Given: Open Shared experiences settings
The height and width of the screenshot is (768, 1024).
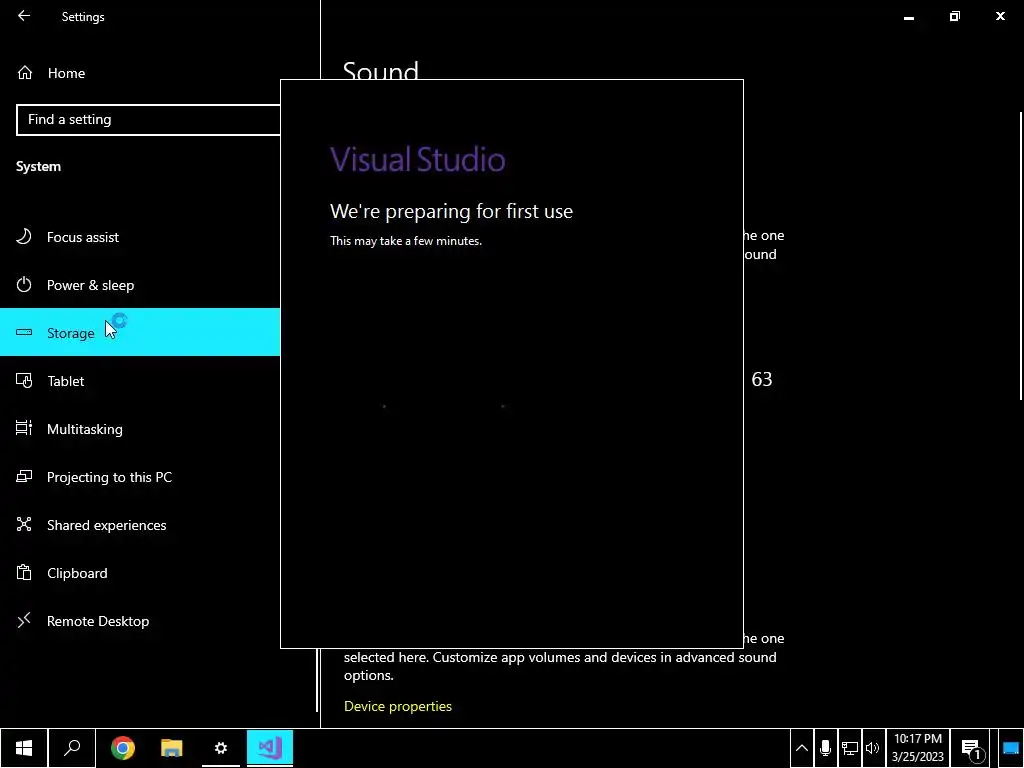Looking at the screenshot, I should [140, 525].
